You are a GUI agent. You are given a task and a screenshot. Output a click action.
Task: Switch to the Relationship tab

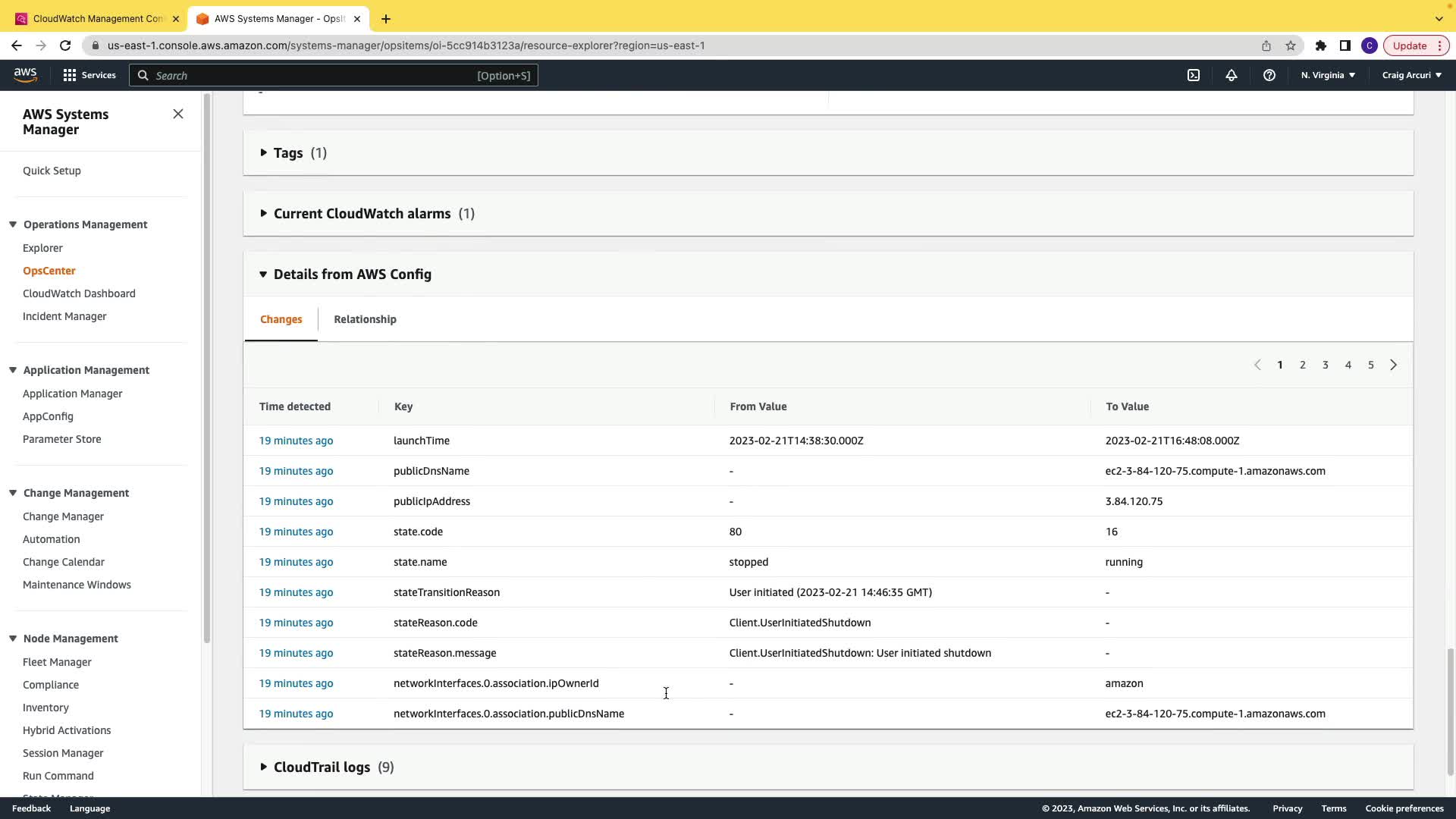click(365, 319)
